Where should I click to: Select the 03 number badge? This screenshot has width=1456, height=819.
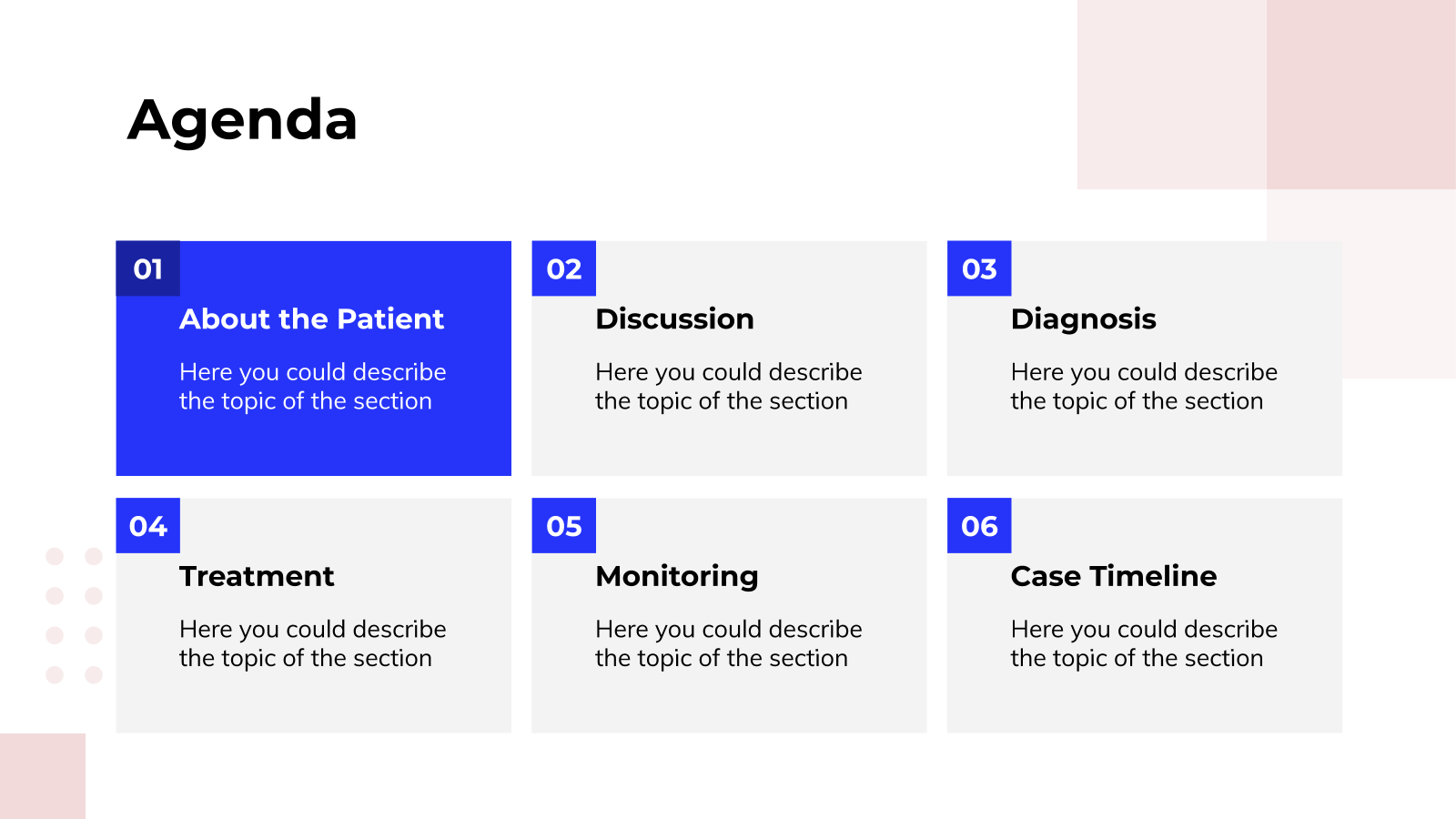[979, 268]
